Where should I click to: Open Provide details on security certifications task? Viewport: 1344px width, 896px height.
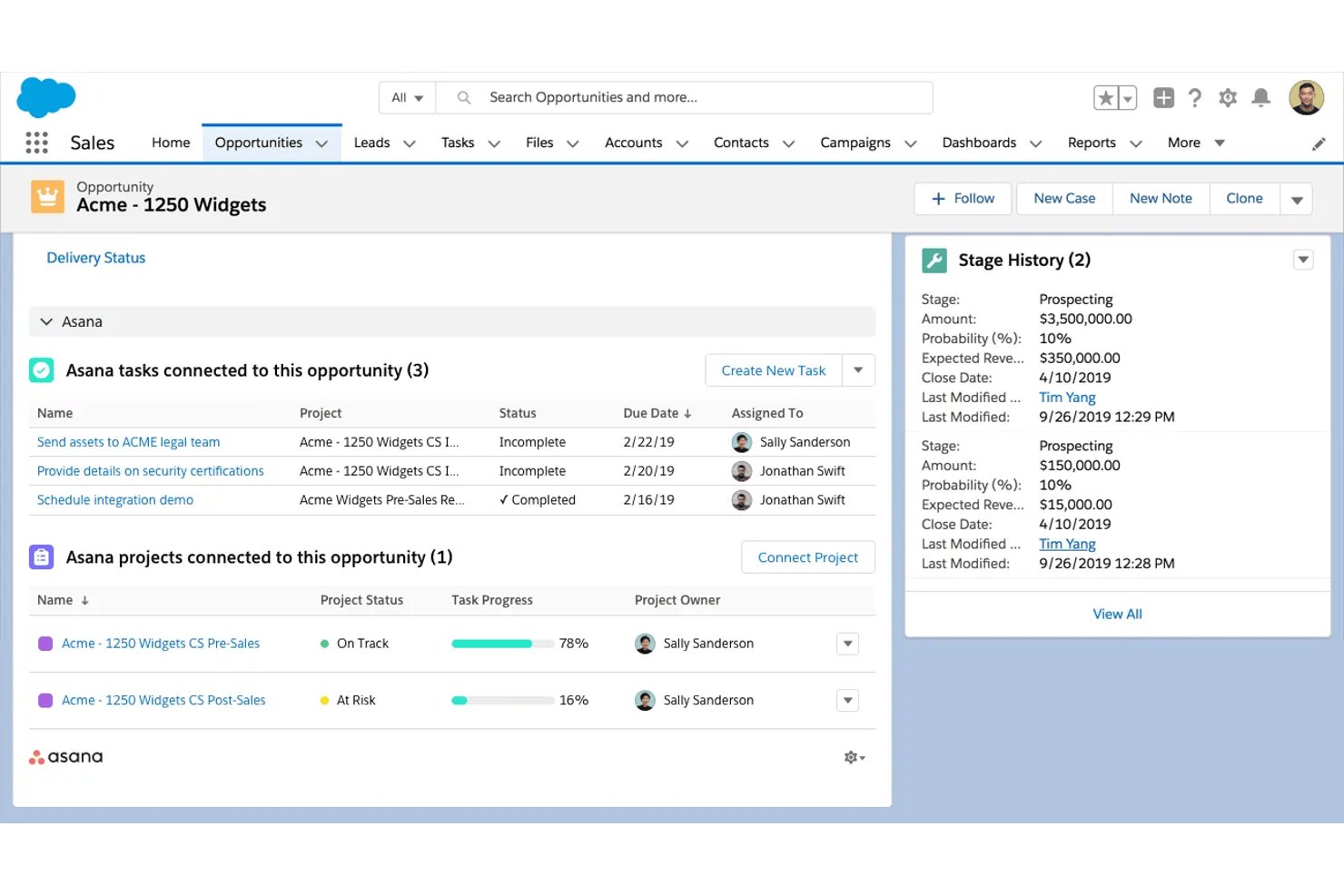click(x=151, y=471)
